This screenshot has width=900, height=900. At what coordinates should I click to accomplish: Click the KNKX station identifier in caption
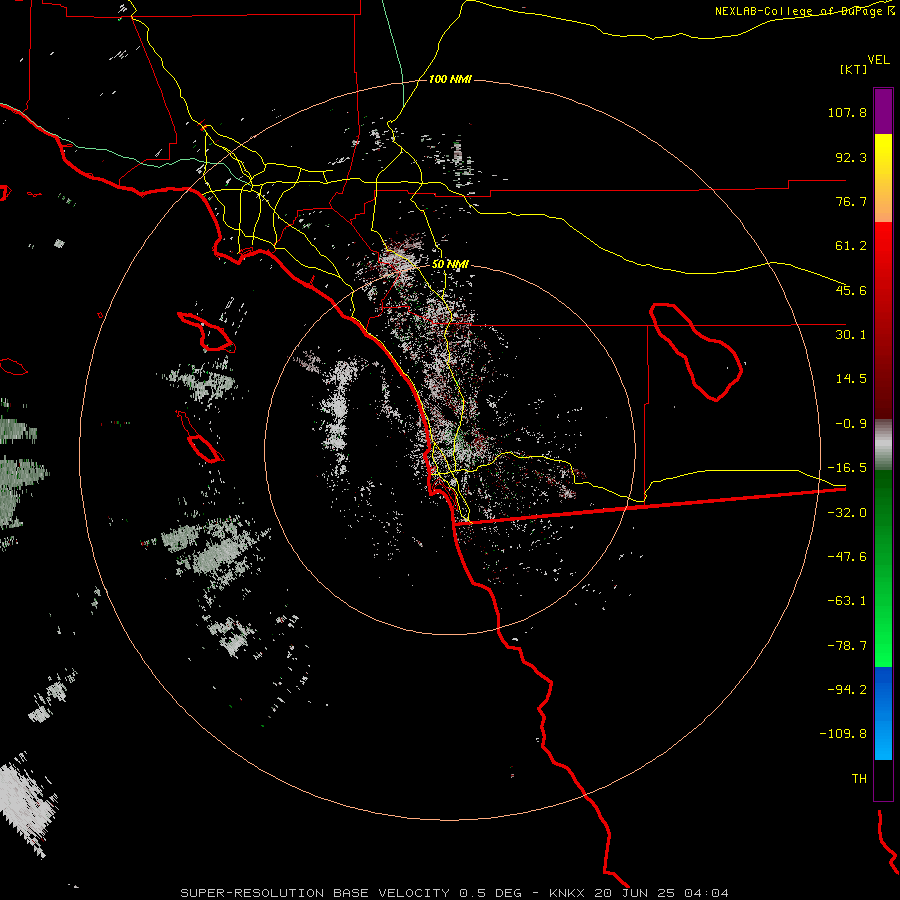coord(568,893)
